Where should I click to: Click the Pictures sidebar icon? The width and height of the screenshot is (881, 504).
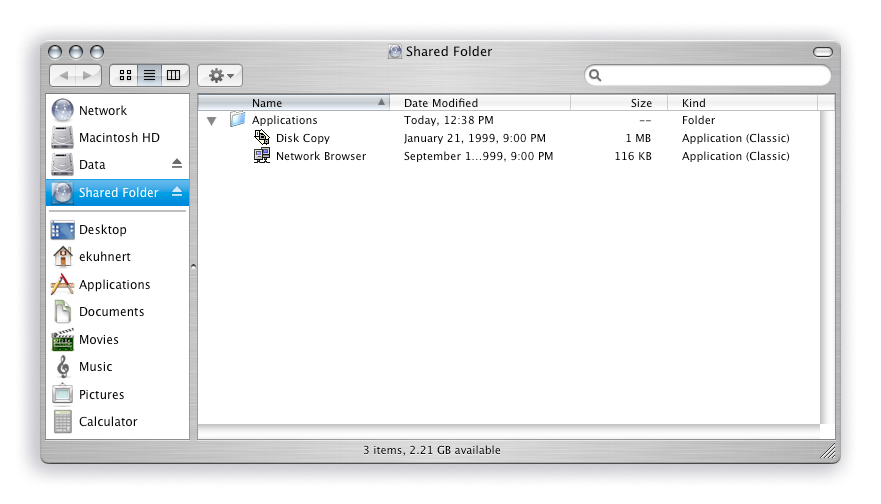pyautogui.click(x=62, y=394)
